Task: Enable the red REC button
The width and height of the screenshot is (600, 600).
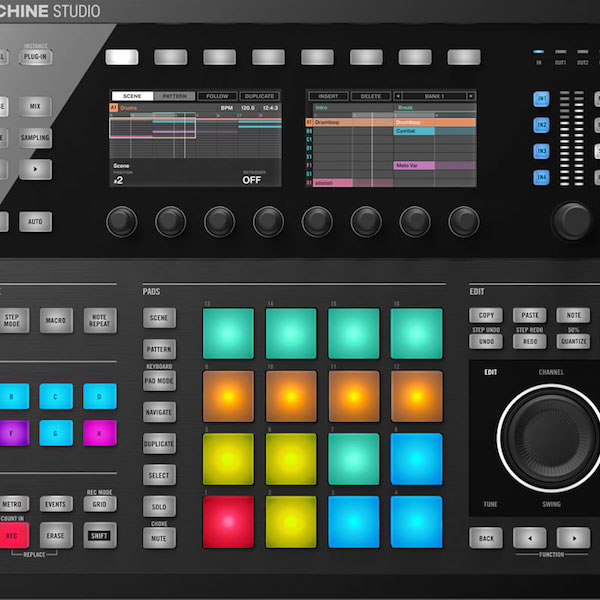Action: (13, 535)
